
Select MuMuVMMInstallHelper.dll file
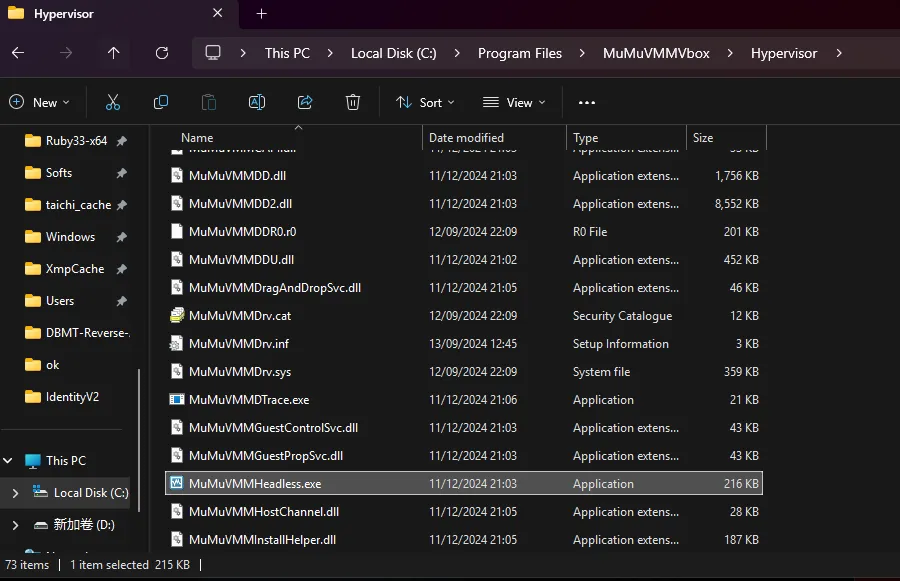pyautogui.click(x=464, y=540)
